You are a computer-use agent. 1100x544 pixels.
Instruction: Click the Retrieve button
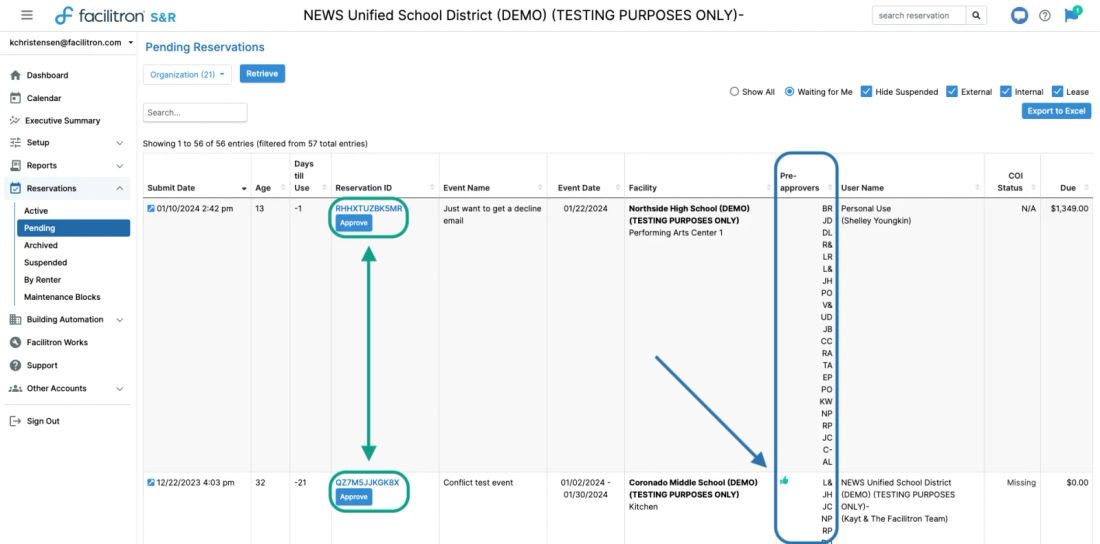[x=262, y=74]
